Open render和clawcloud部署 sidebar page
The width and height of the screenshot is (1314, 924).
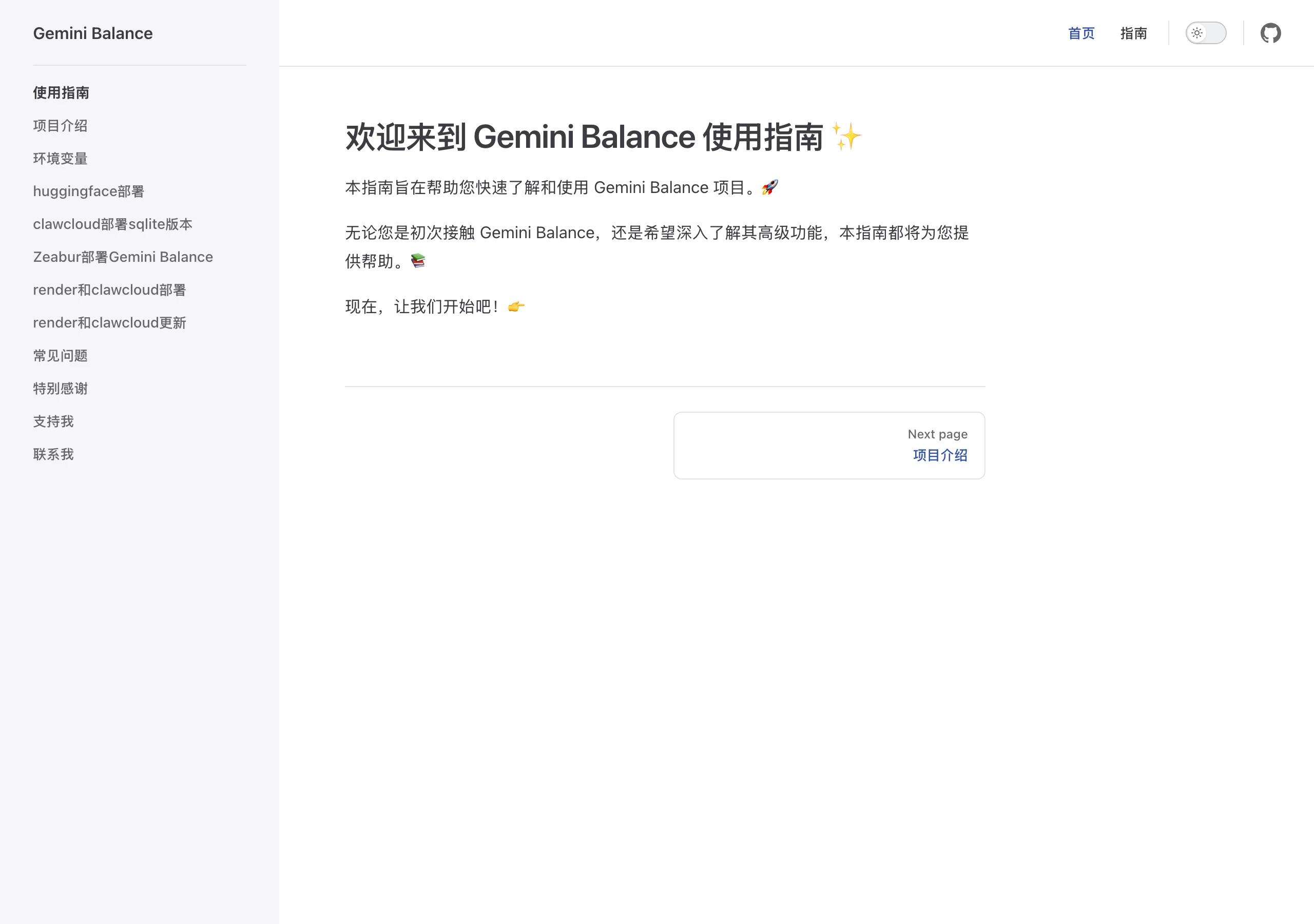(x=109, y=290)
